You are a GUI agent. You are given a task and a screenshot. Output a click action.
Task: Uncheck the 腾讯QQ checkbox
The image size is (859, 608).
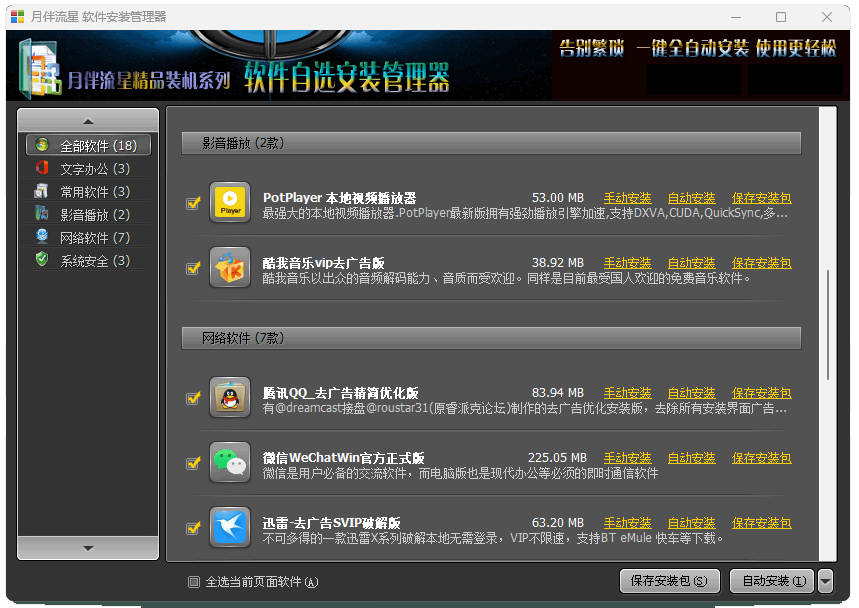(193, 398)
